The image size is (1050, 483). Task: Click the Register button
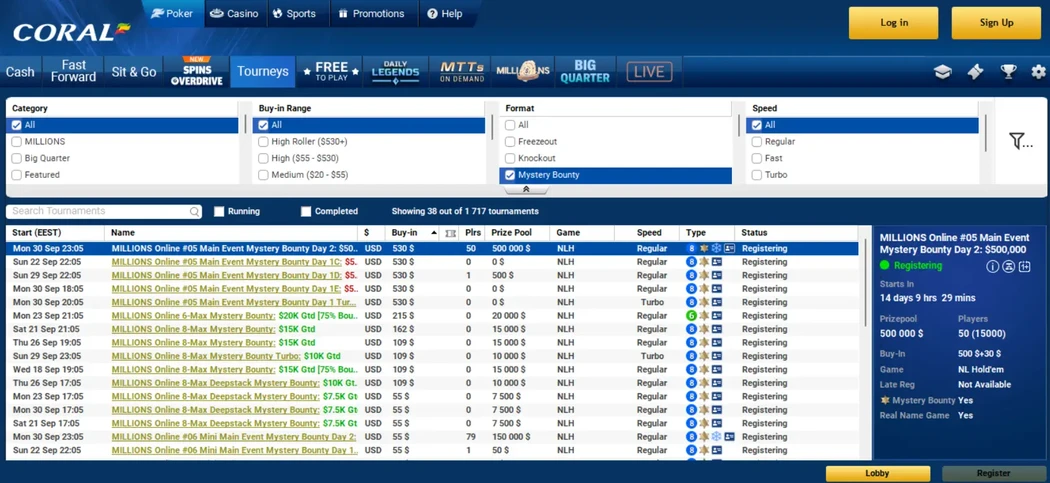tap(993, 474)
